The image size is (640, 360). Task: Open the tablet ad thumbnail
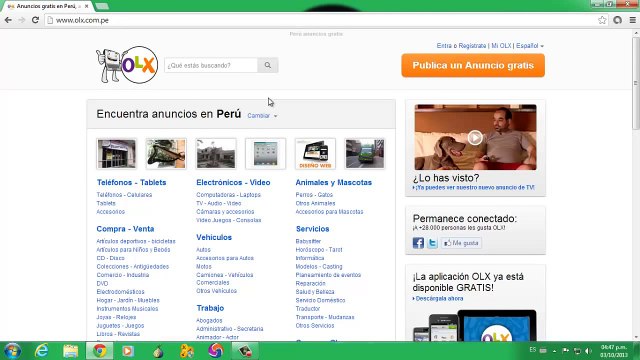tap(265, 154)
